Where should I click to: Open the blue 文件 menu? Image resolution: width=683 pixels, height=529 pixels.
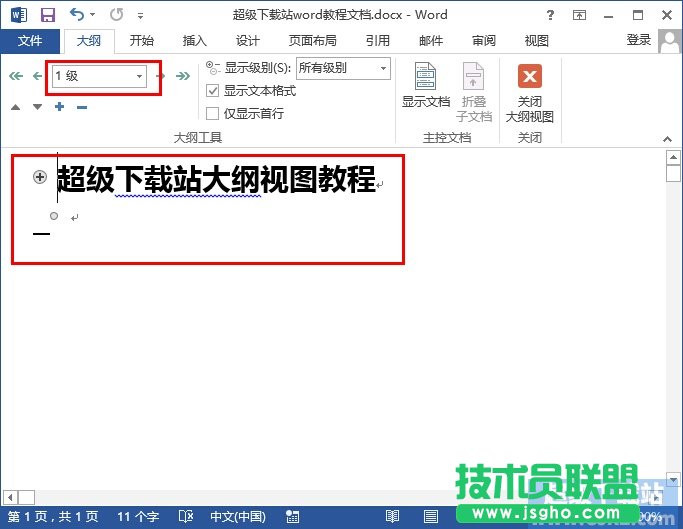click(x=30, y=41)
